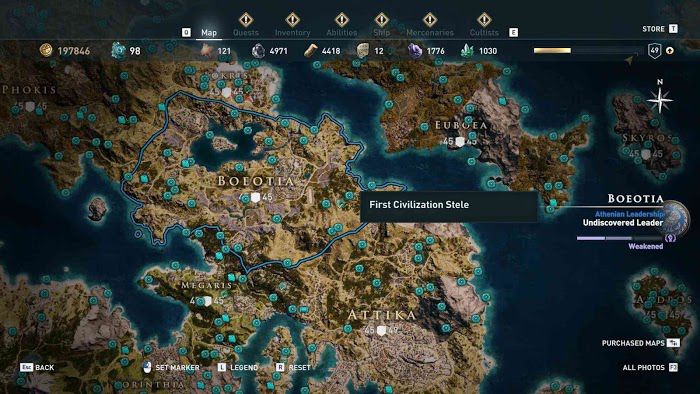The height and width of the screenshot is (394, 700).
Task: Click the Undiscovered Leader text
Action: (x=622, y=223)
